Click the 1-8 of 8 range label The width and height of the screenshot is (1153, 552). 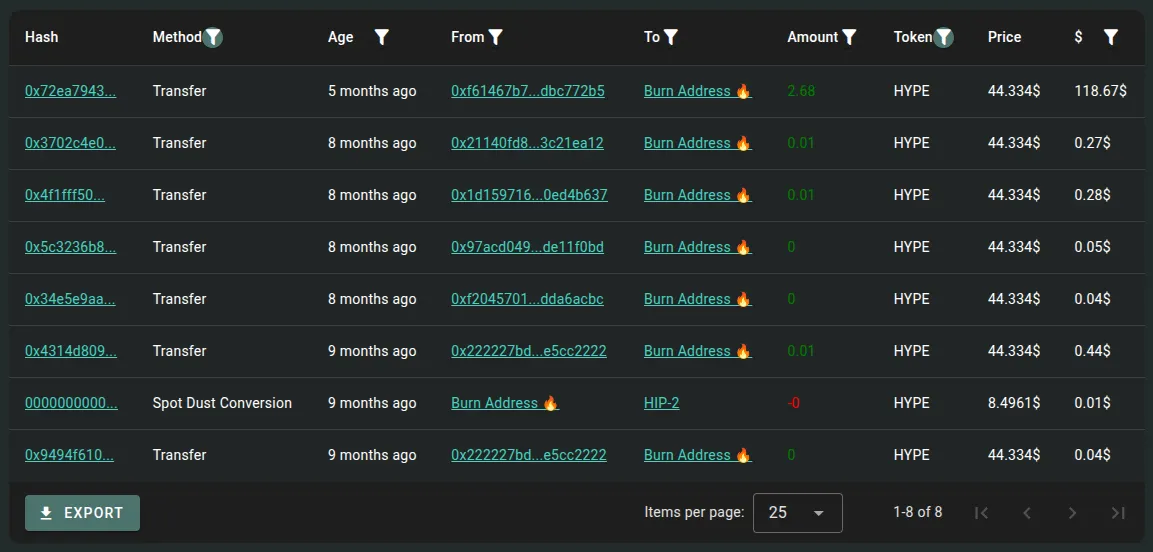(x=918, y=512)
